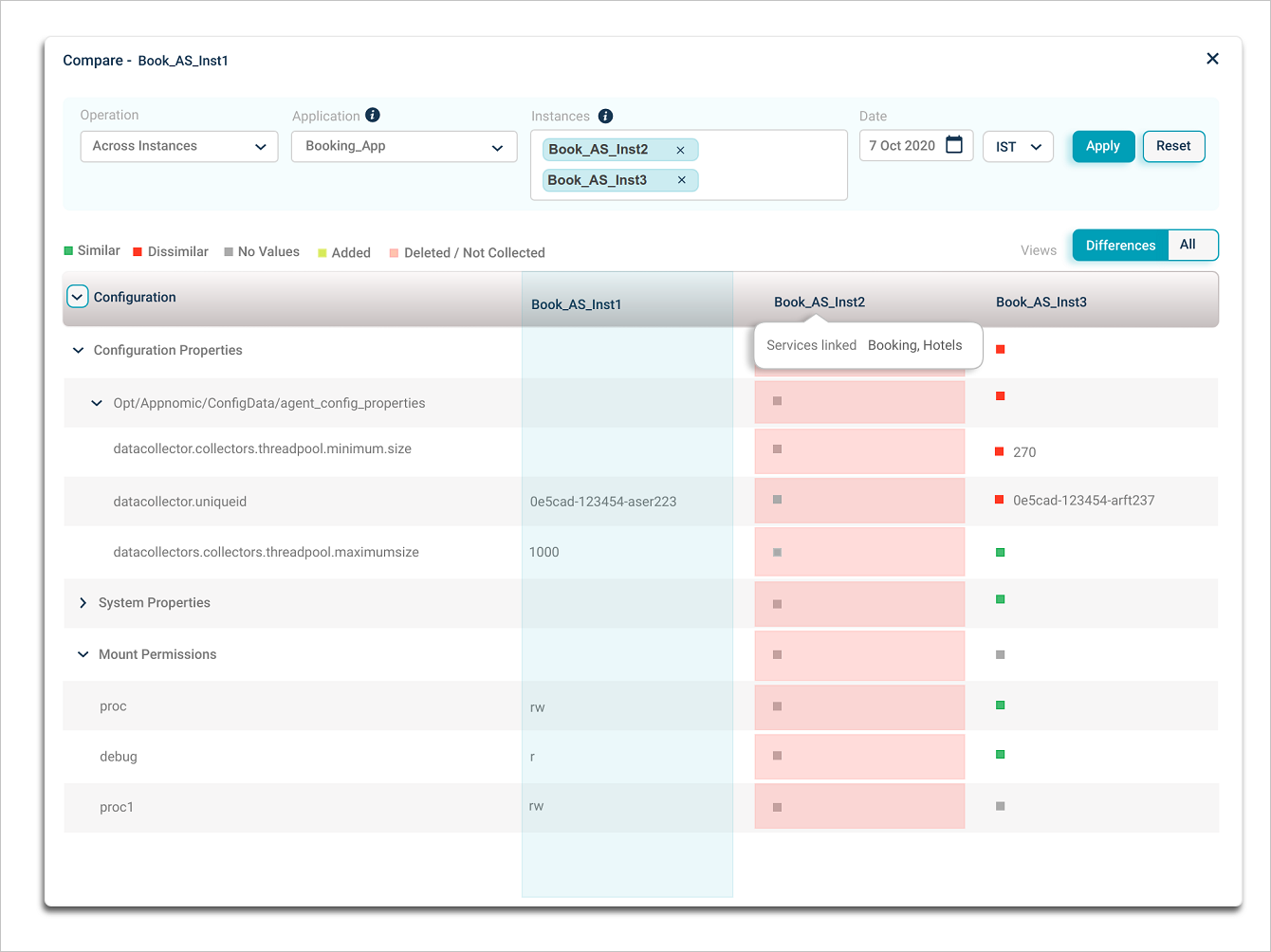Click the Reset button
1271x952 pixels.
[1173, 146]
